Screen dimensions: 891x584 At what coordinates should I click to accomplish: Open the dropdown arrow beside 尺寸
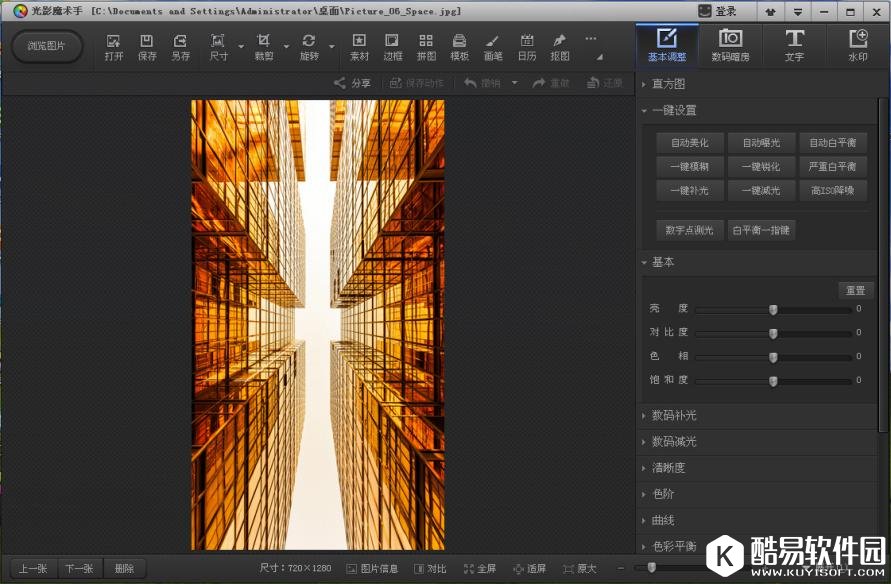(x=241, y=47)
